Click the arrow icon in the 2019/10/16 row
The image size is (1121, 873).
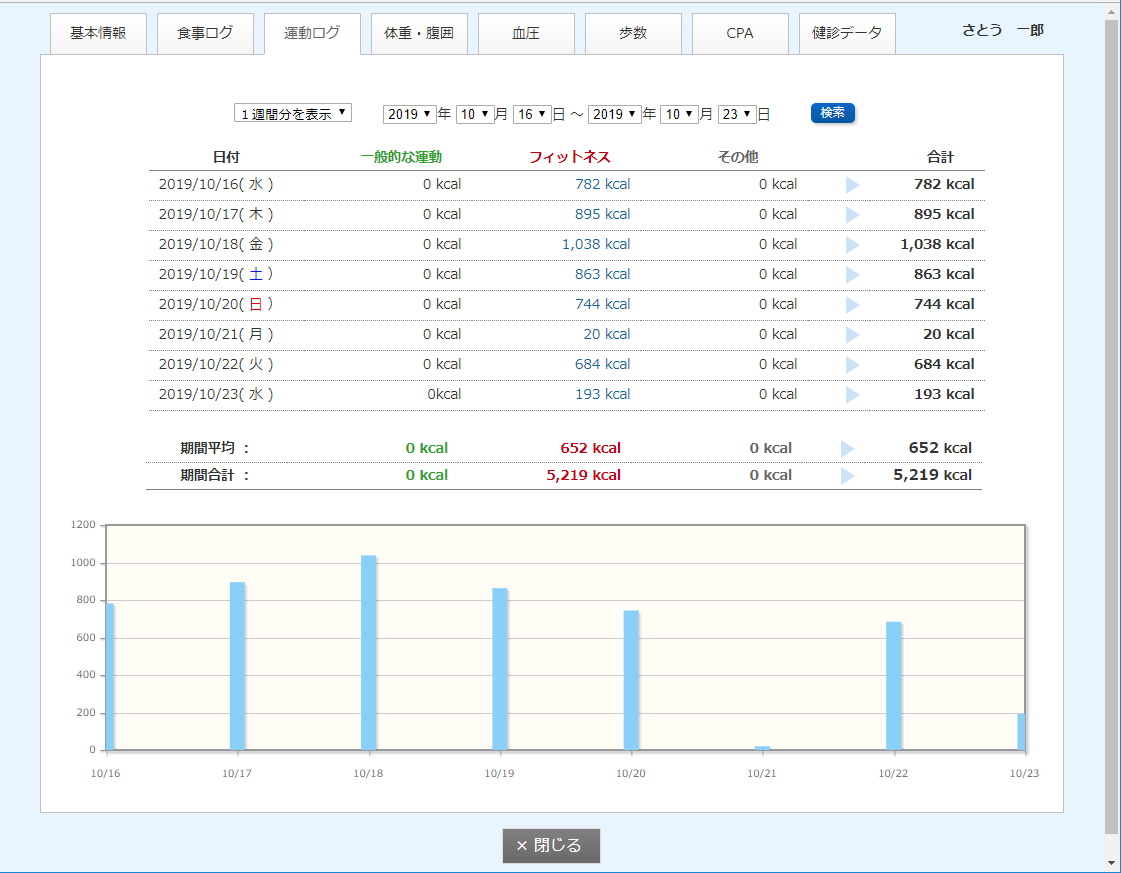pyautogui.click(x=852, y=185)
